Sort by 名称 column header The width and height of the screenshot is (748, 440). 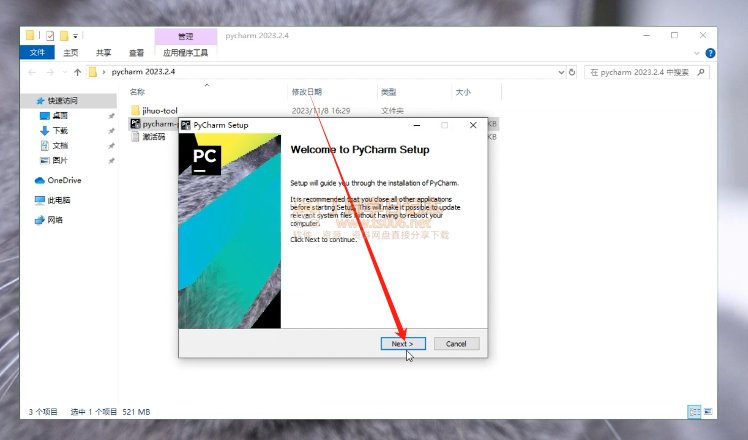tap(137, 92)
